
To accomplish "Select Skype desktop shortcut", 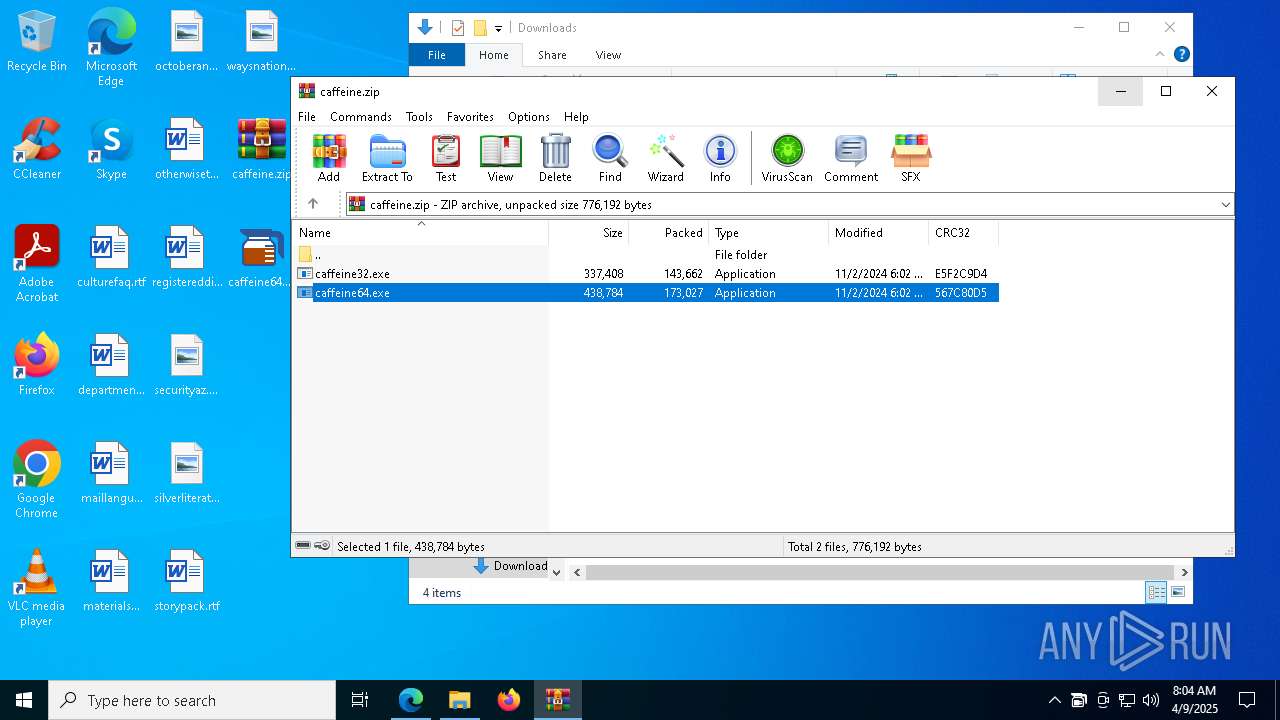I will click(x=111, y=150).
